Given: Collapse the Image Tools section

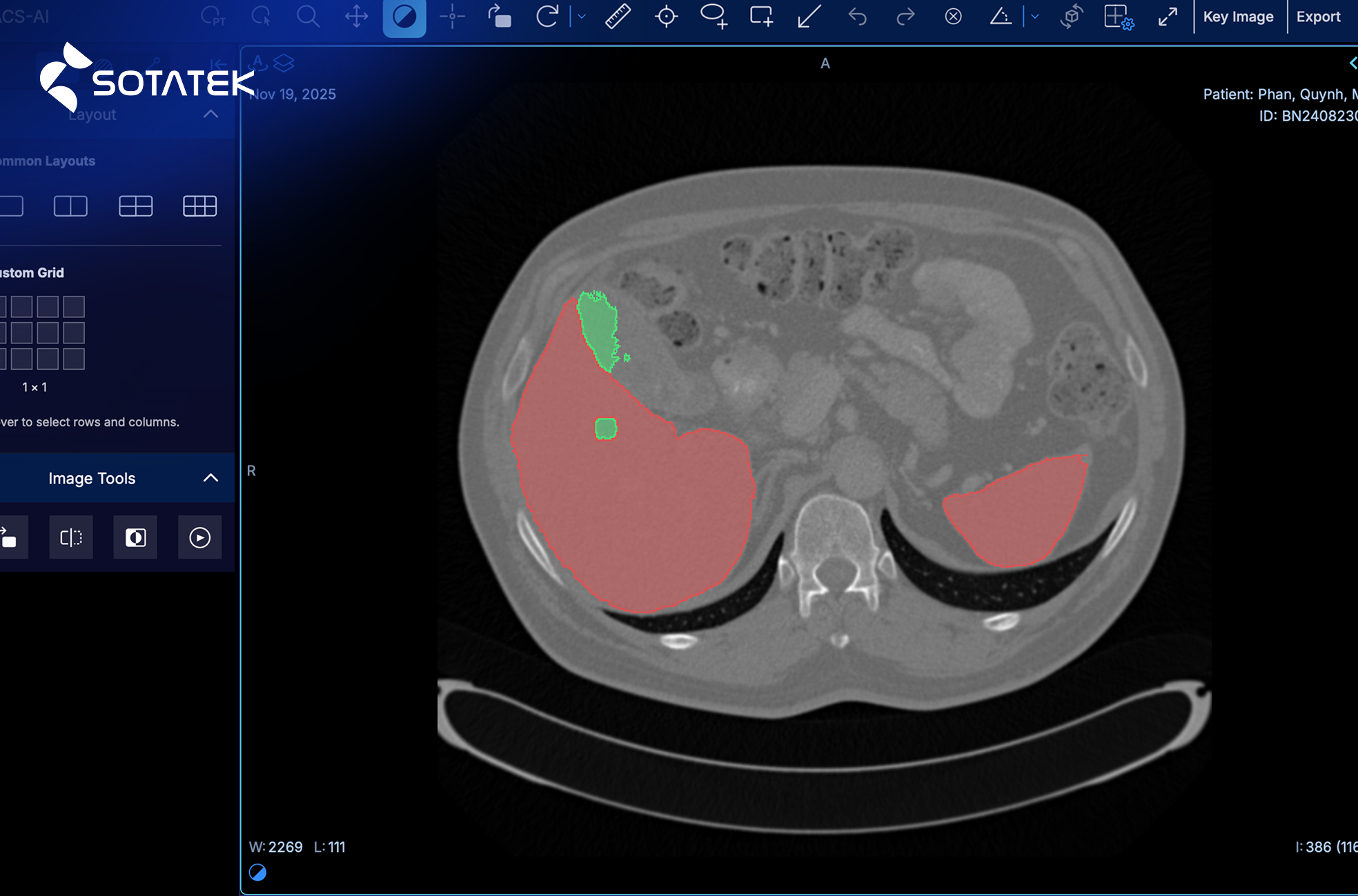Looking at the screenshot, I should click(210, 478).
